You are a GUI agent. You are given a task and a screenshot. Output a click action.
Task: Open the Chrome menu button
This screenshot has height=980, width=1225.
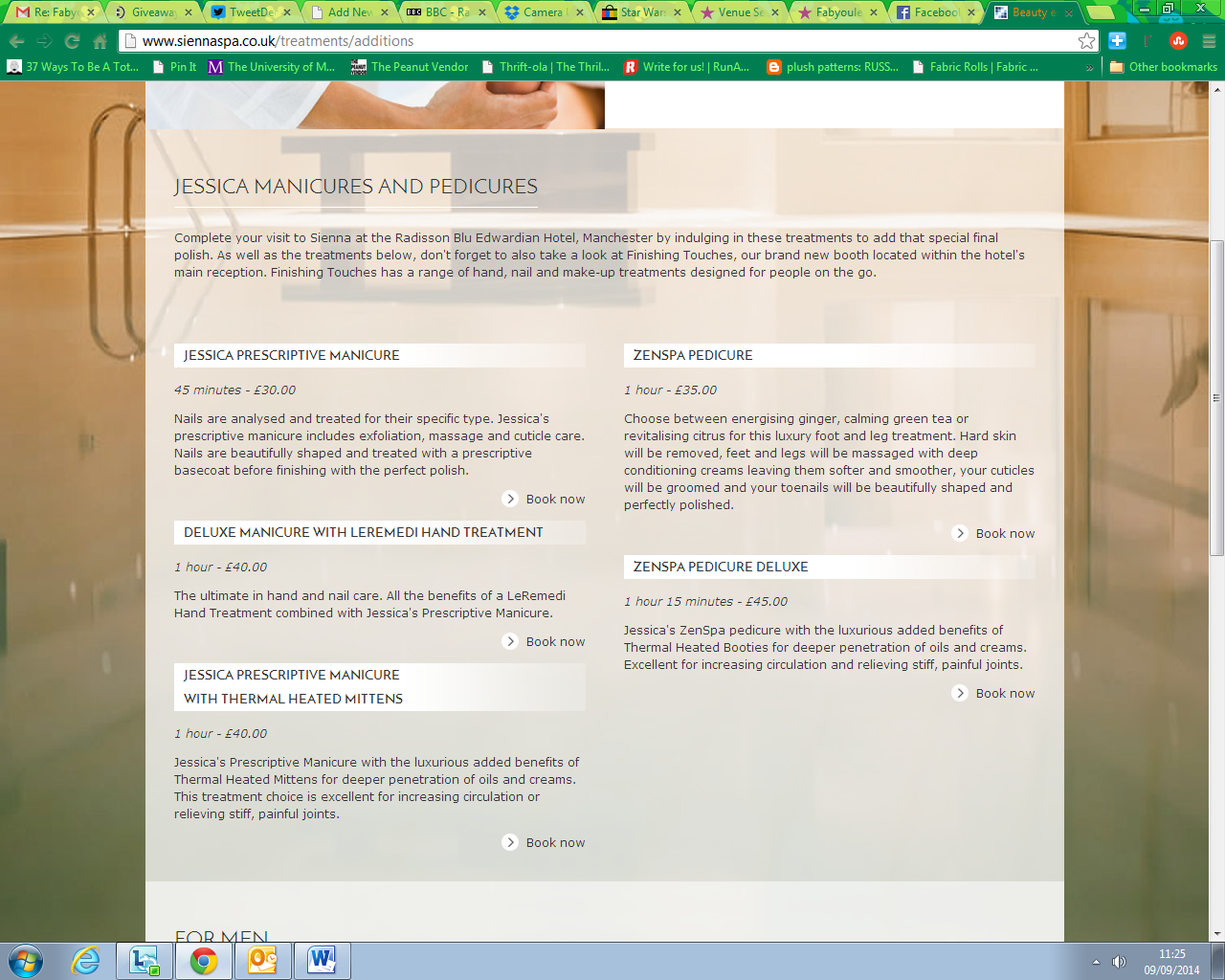tap(1209, 41)
